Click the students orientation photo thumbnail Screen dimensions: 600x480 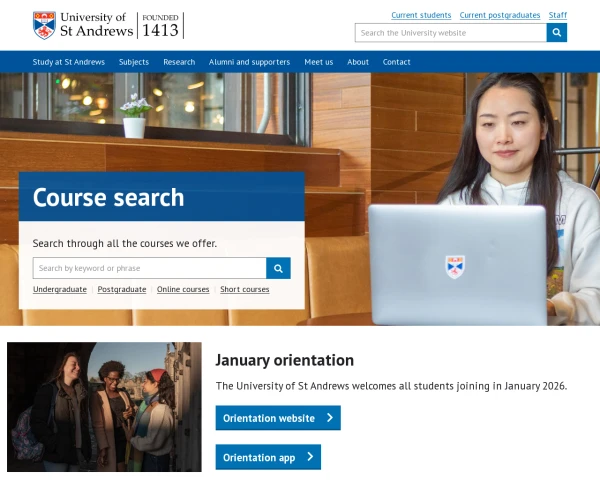pos(104,406)
